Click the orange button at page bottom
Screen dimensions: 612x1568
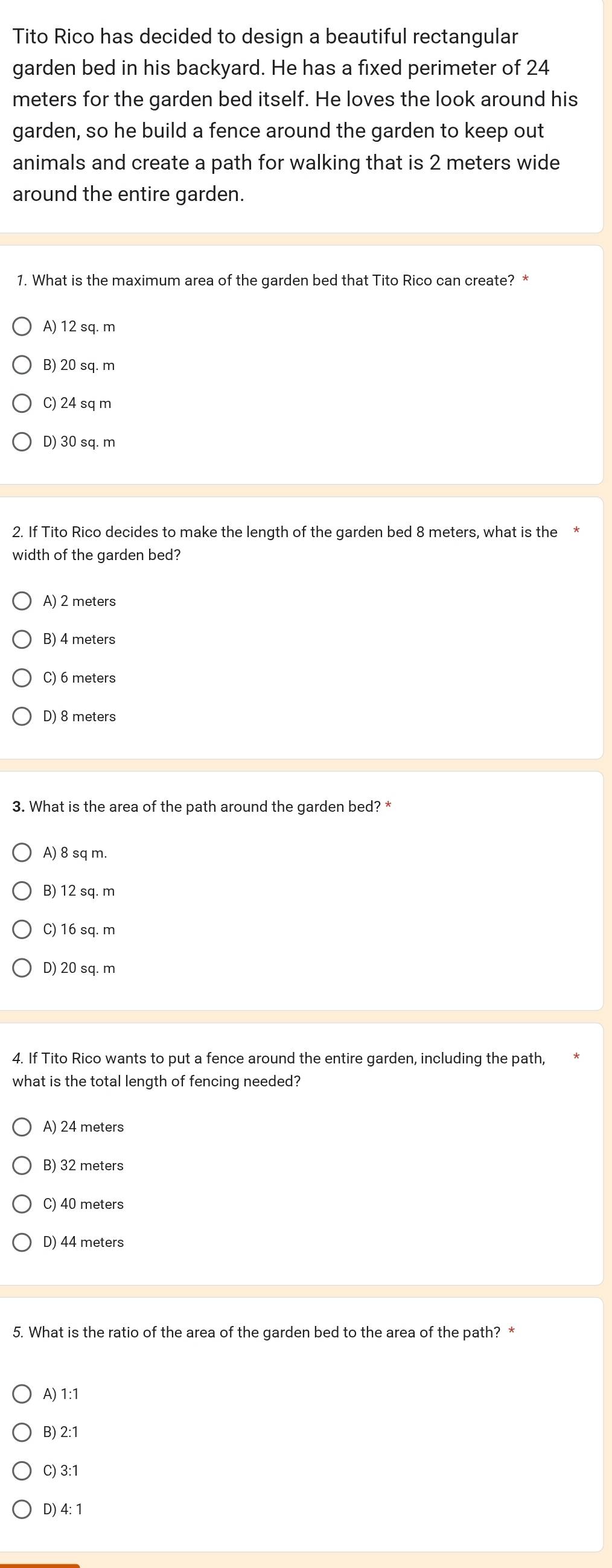40,1566
